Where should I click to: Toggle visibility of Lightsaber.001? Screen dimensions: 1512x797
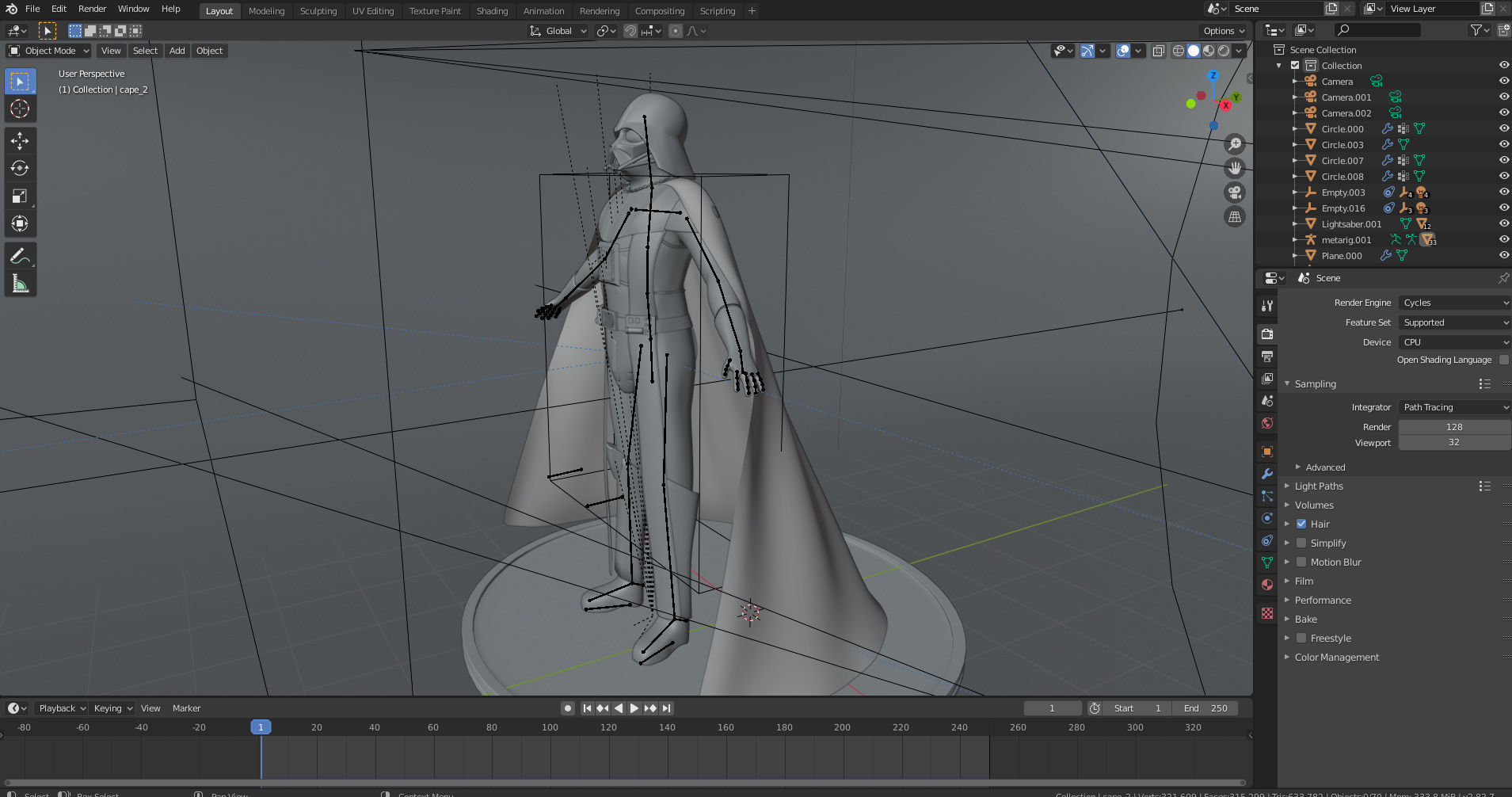point(1503,223)
